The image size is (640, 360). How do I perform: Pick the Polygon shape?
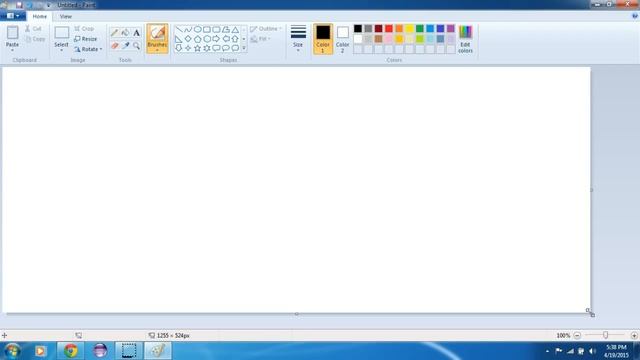click(226, 29)
